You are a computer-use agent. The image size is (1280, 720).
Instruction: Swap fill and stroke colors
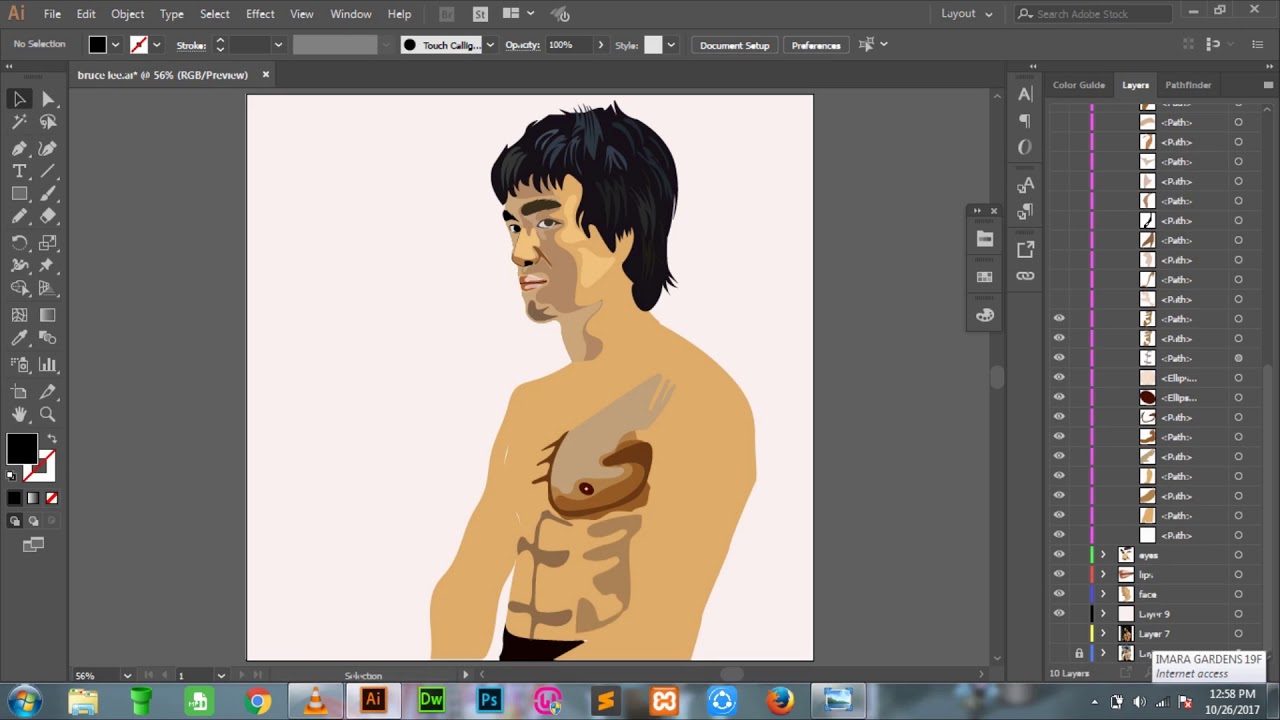click(52, 439)
